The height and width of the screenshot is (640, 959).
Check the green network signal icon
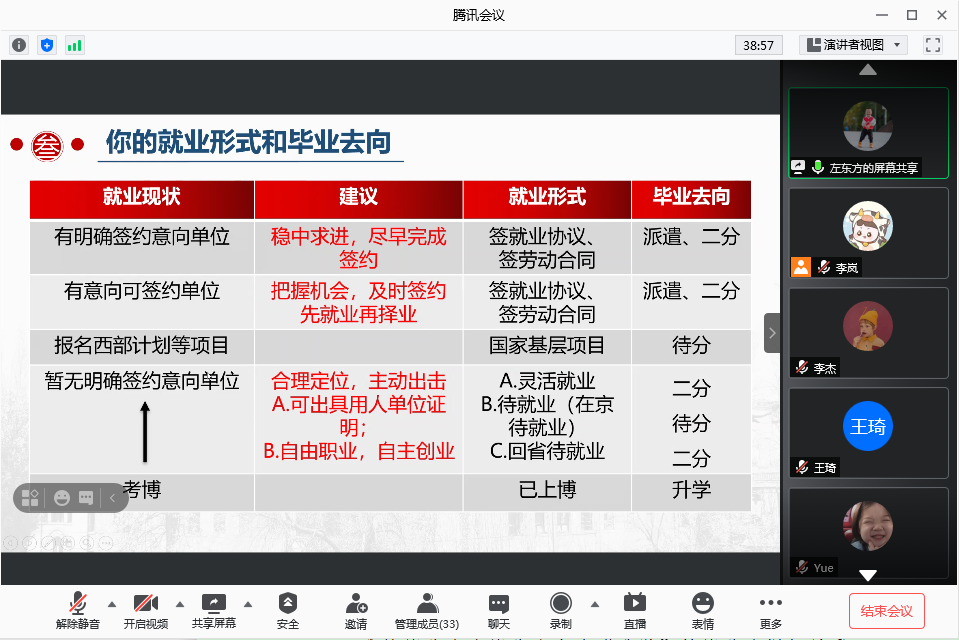[x=75, y=45]
